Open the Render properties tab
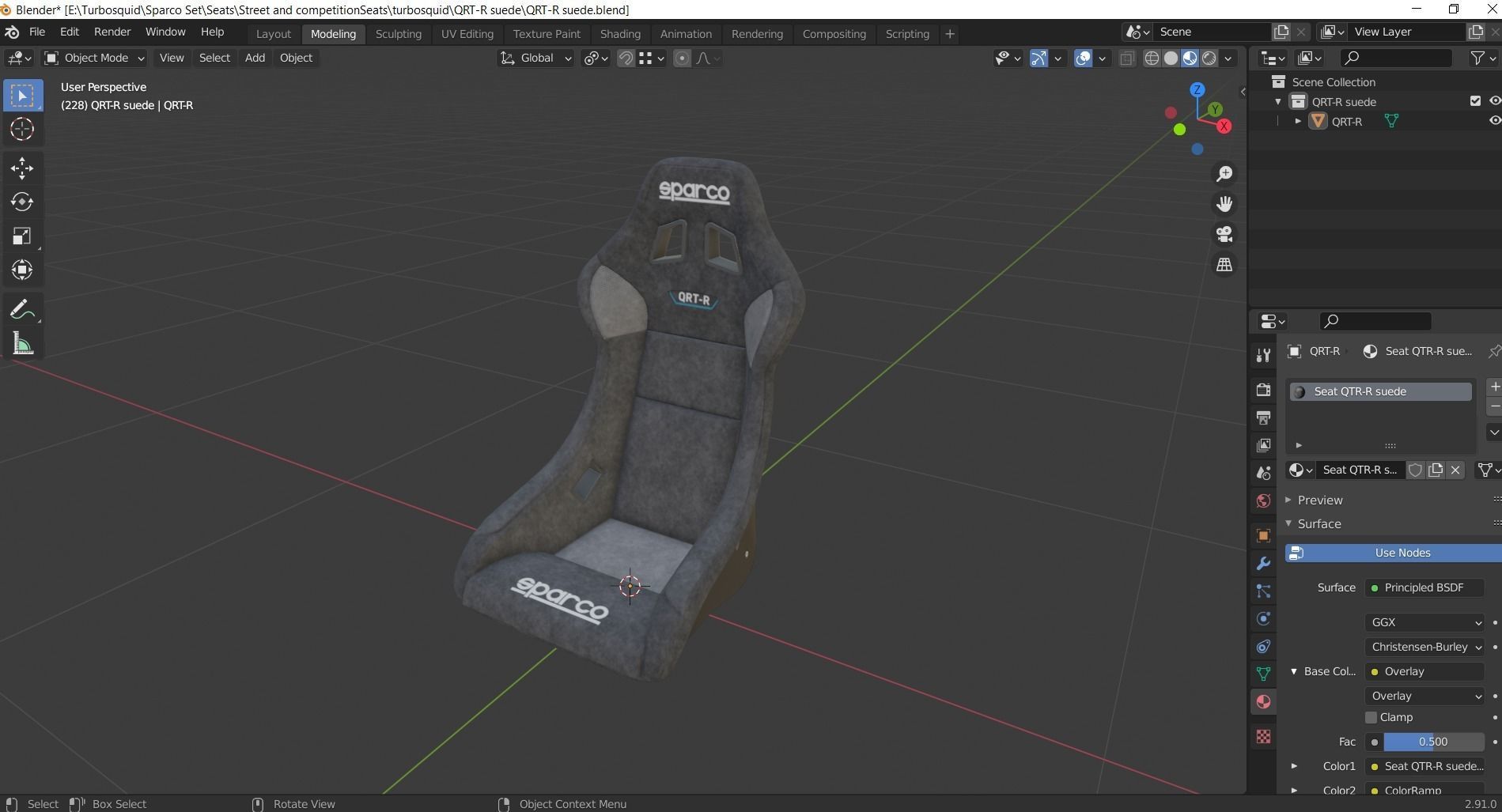The width and height of the screenshot is (1502, 812). (1263, 390)
